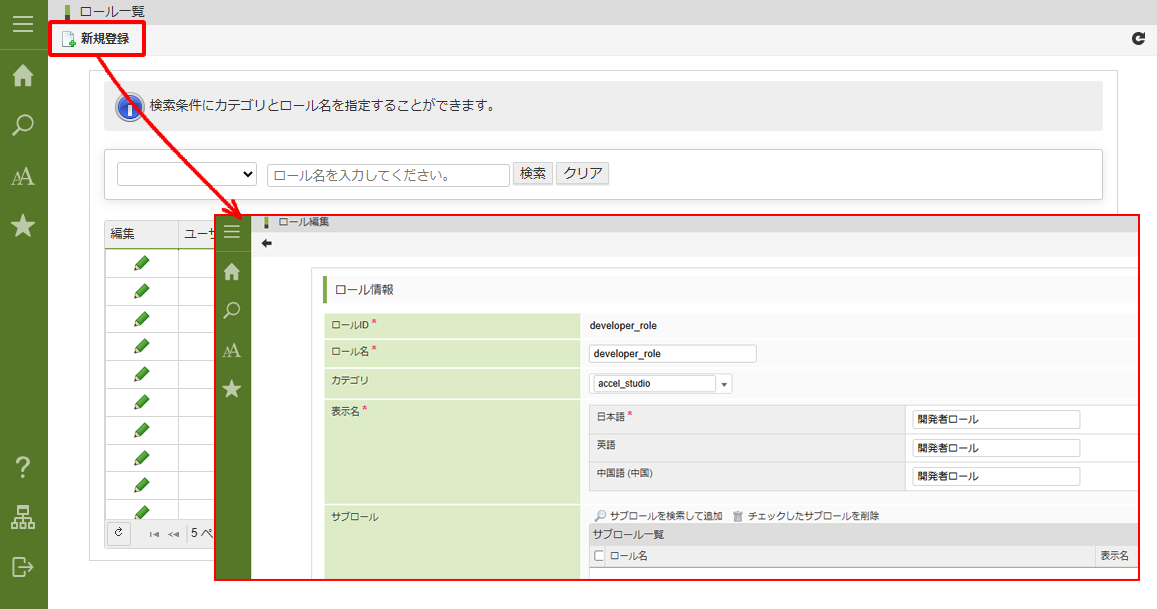Open the sitemap icon in the outer left sidebar
Screen dimensions: 1157x609
click(23, 517)
